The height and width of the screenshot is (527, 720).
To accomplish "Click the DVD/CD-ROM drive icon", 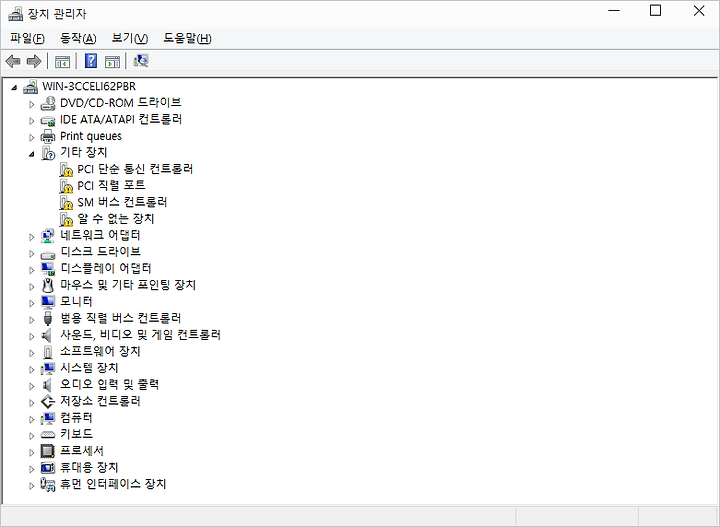I will pyautogui.click(x=48, y=103).
